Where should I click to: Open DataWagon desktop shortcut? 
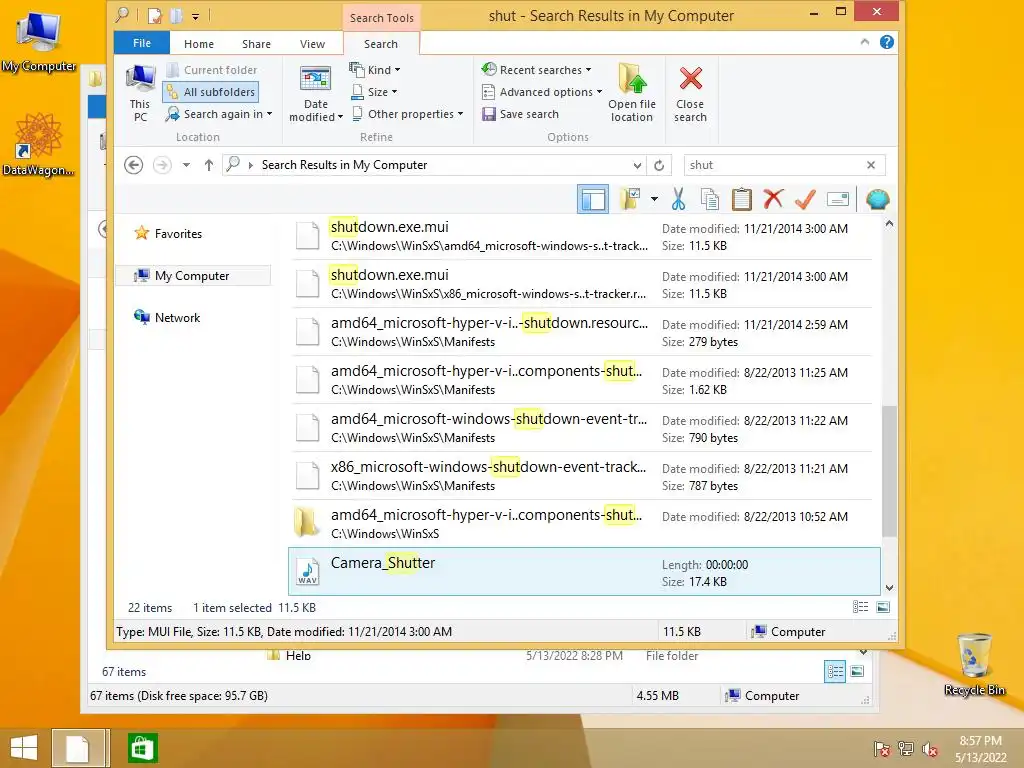point(39,145)
